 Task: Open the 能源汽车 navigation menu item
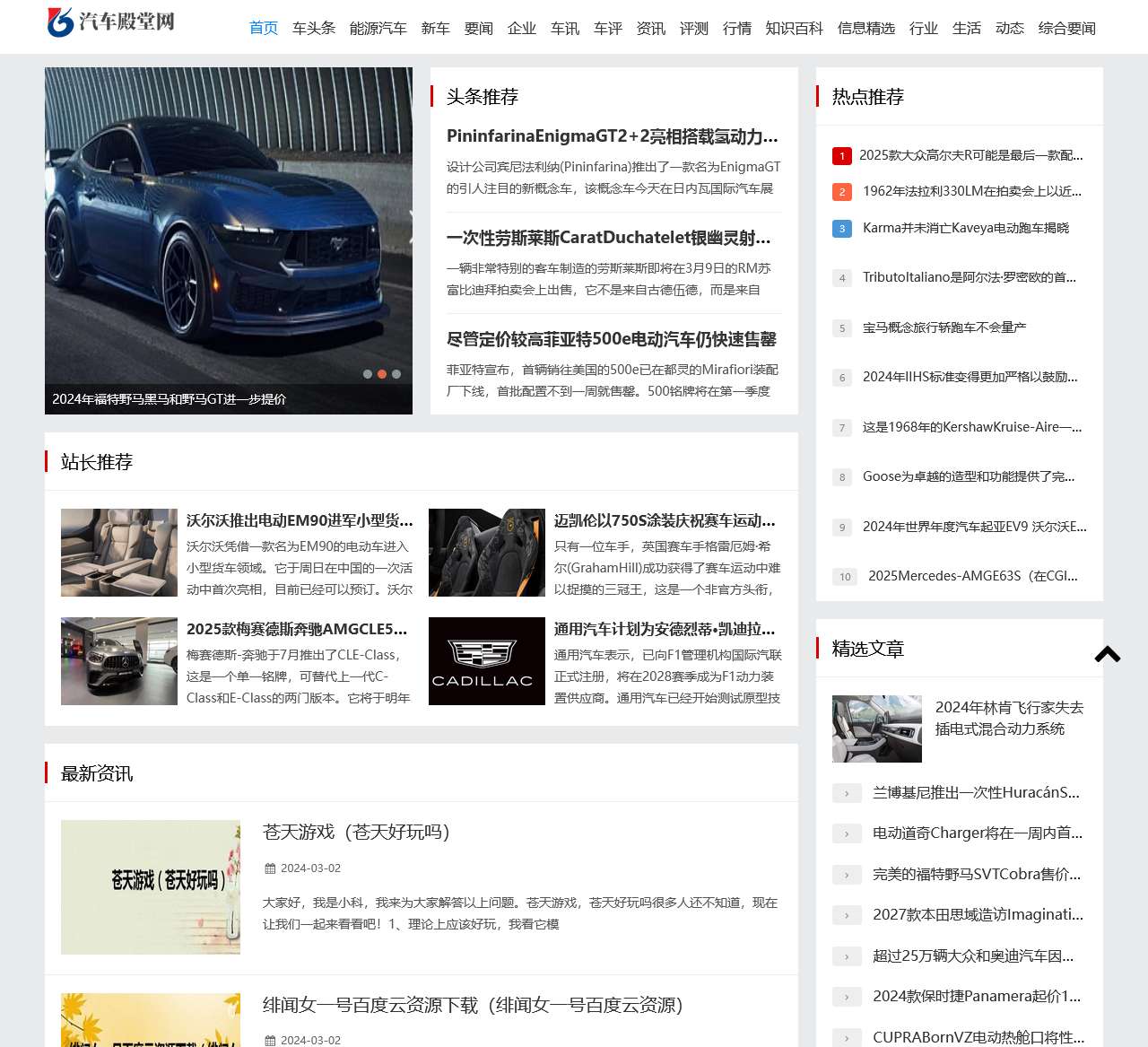(x=378, y=29)
